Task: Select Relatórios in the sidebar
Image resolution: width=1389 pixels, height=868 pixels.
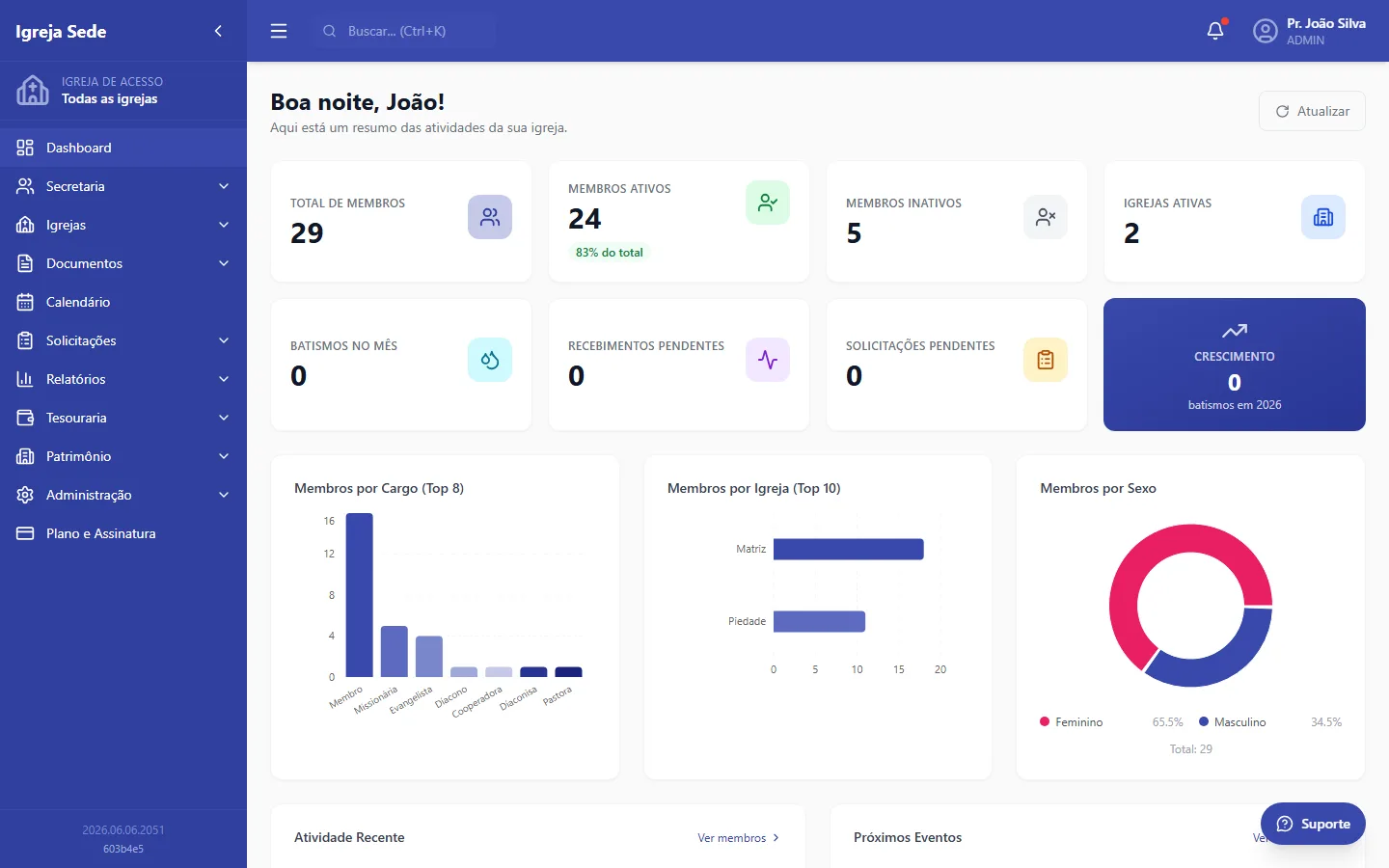Action: click(x=123, y=379)
